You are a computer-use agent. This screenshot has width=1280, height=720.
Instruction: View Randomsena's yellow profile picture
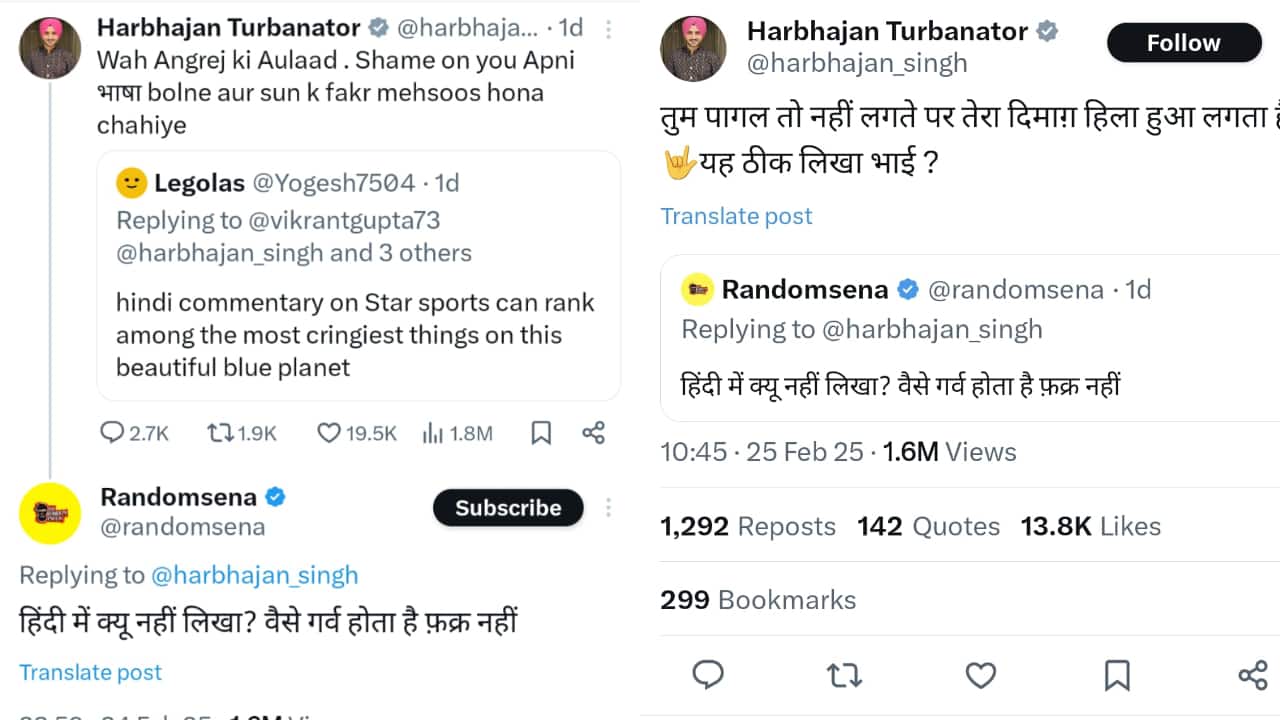(50, 513)
